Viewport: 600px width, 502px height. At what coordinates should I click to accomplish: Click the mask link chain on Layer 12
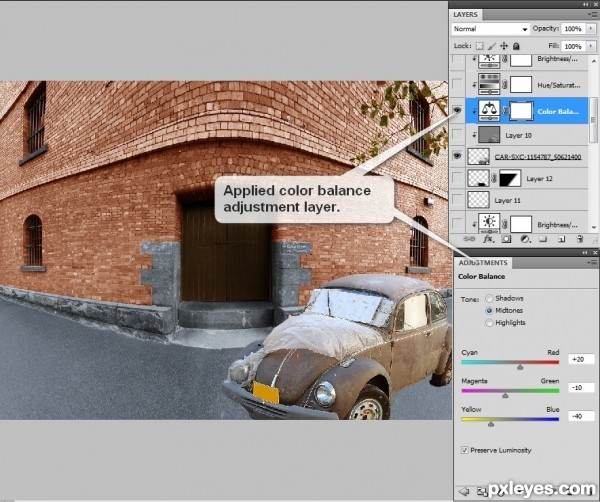(494, 179)
